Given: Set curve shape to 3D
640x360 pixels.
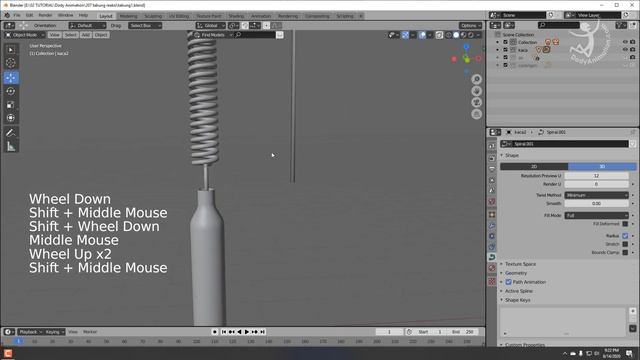Looking at the screenshot, I should point(602,167).
